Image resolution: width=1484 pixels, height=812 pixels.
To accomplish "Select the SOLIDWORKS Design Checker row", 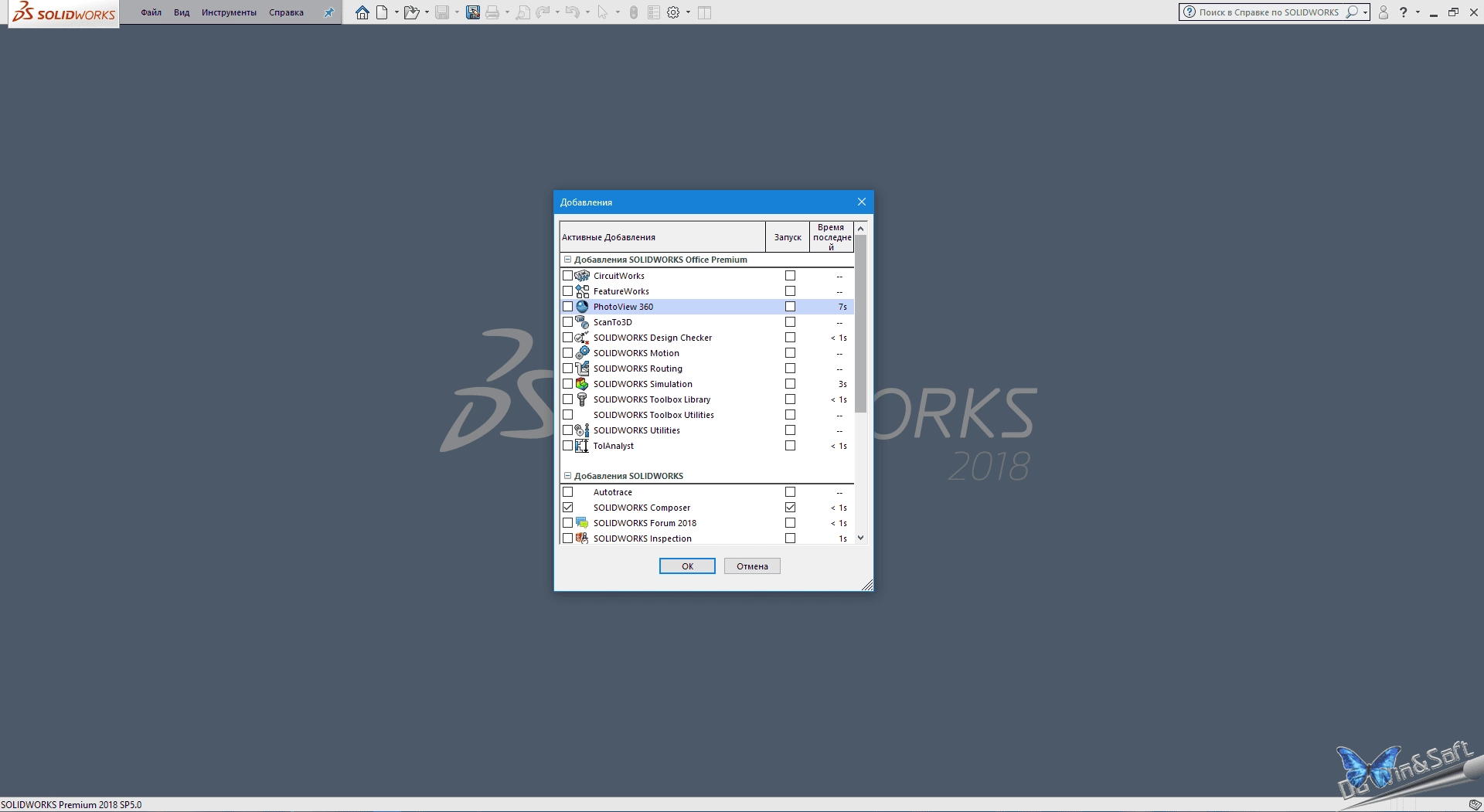I will [x=706, y=338].
